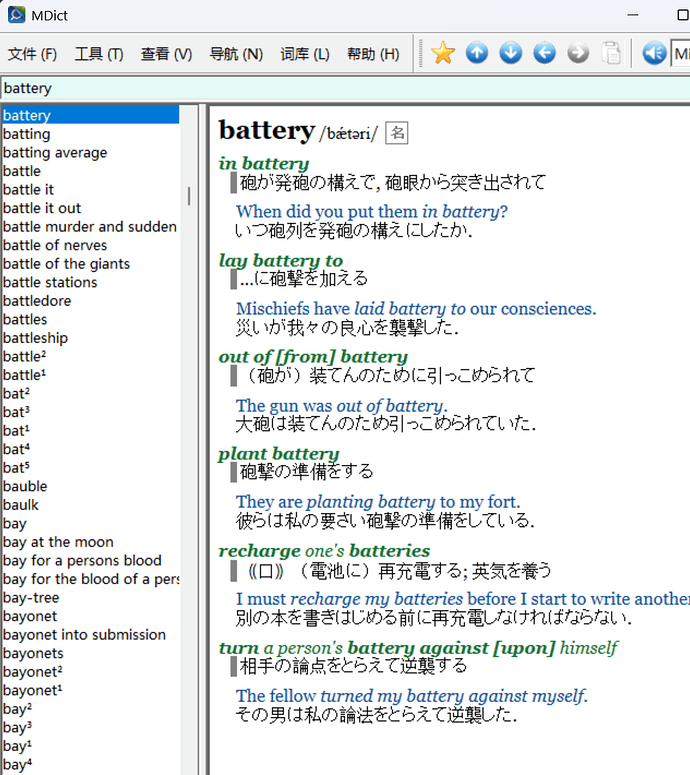Click the green phrase 'plant battery'

(279, 454)
